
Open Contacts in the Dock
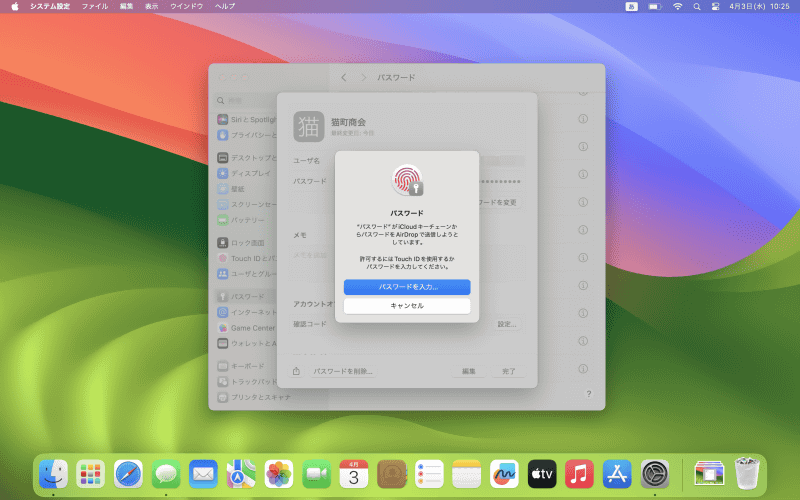(x=391, y=474)
